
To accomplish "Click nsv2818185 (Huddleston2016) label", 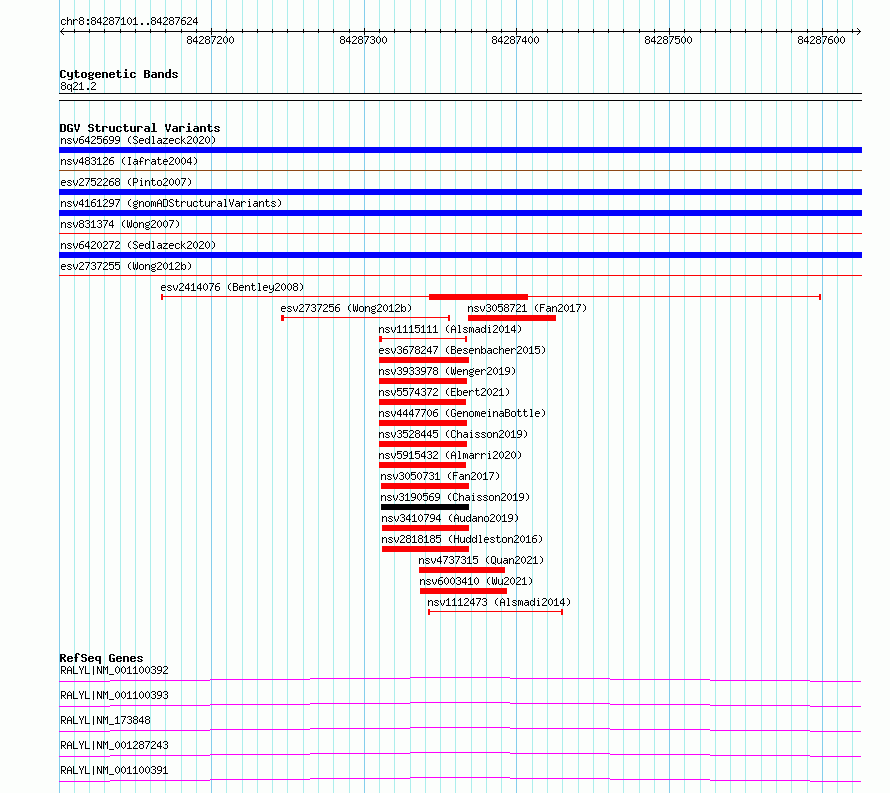I will click(462, 539).
